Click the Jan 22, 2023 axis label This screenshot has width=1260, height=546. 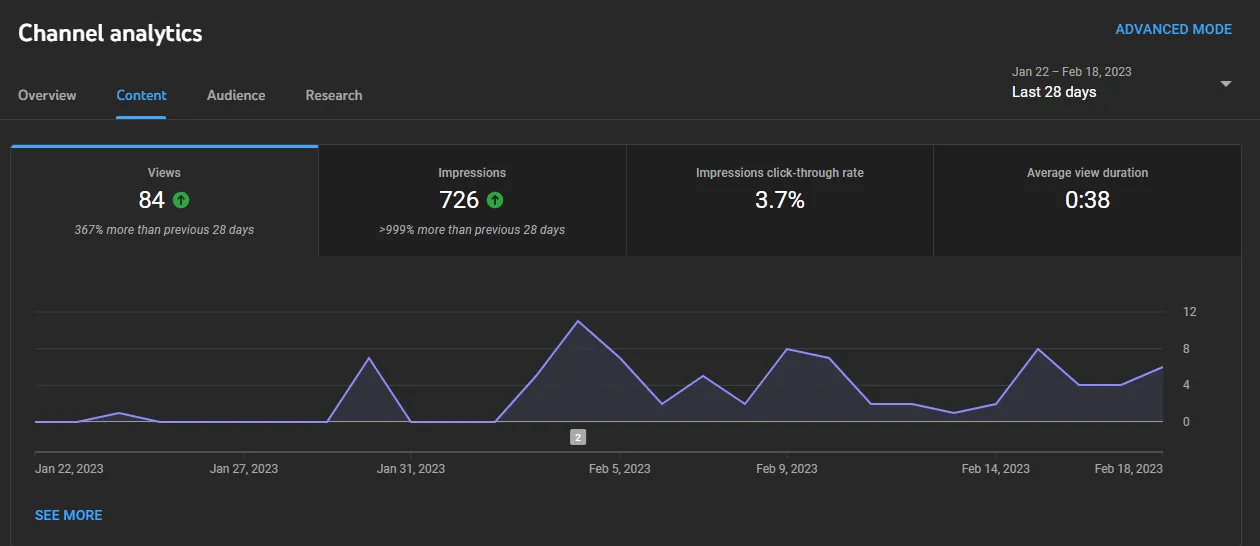pyautogui.click(x=69, y=468)
